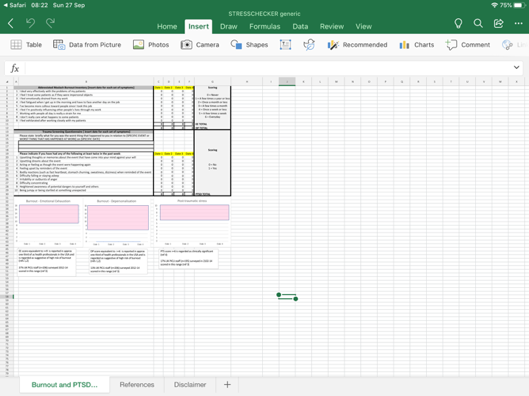Insert Photos from library
Screen dimensions: 529x396
[151, 45]
